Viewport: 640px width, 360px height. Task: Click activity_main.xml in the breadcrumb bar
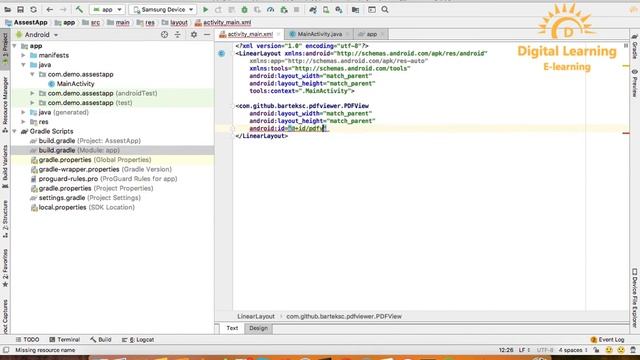[223, 22]
